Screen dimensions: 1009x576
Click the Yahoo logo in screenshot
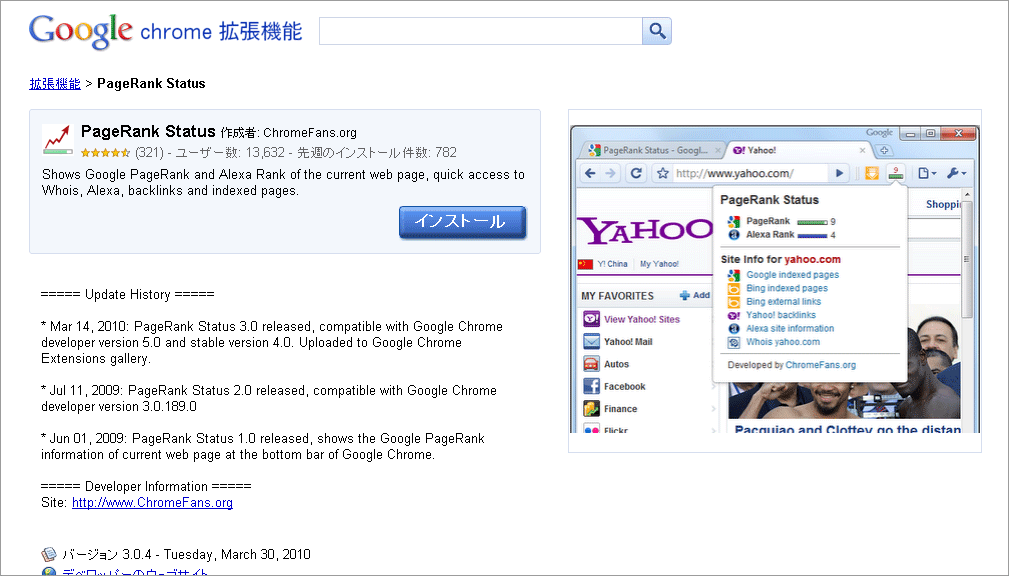[644, 230]
